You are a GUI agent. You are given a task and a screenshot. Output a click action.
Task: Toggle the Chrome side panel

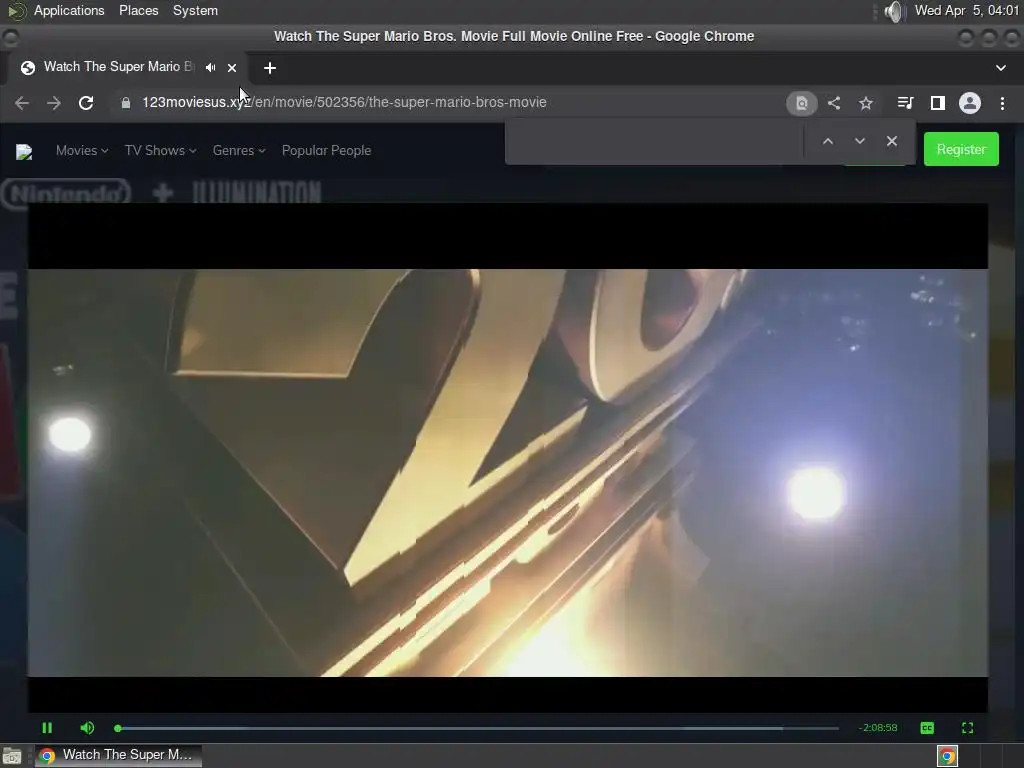pos(938,103)
